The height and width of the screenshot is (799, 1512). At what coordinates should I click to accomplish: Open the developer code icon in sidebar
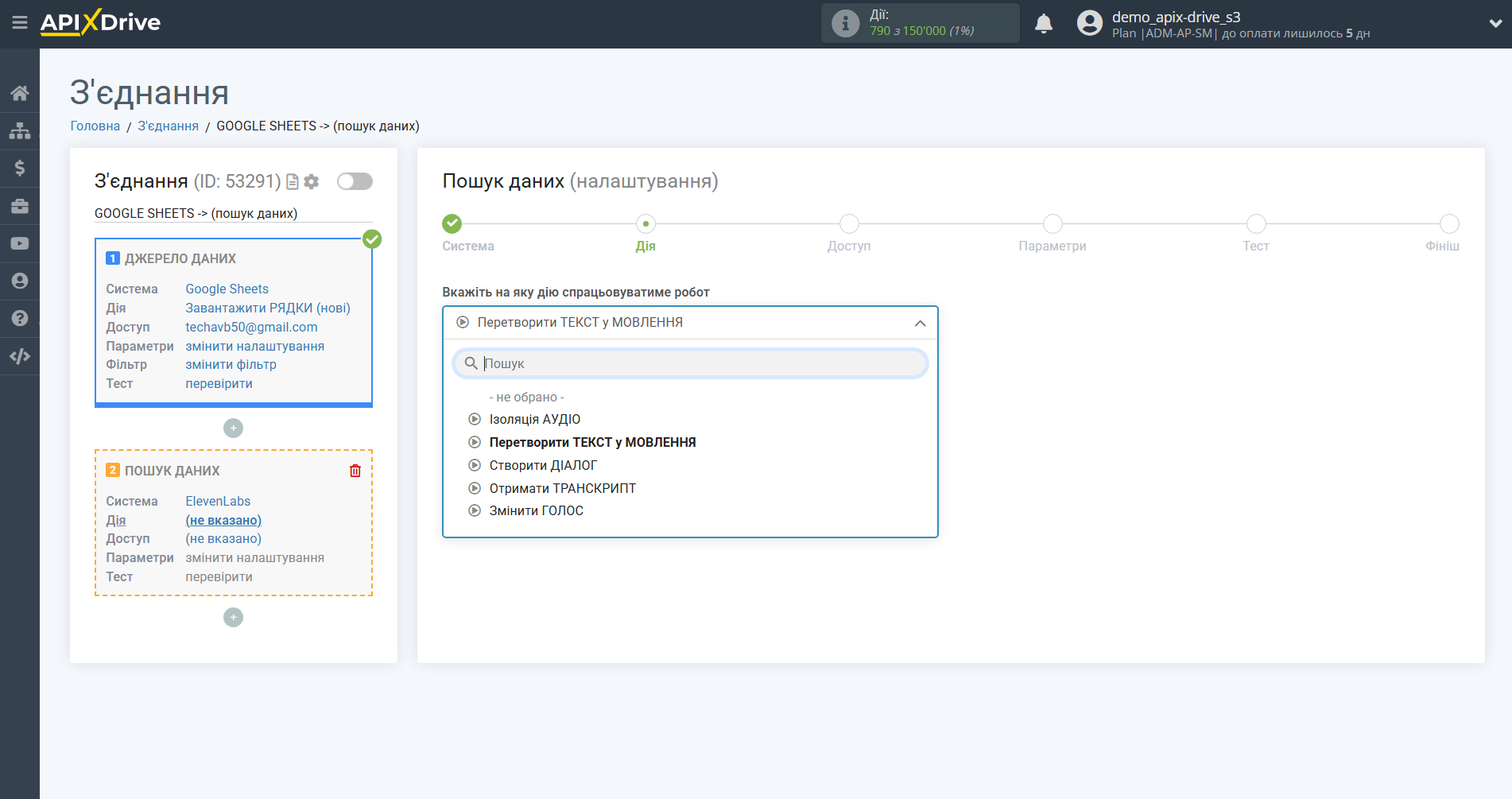click(20, 355)
